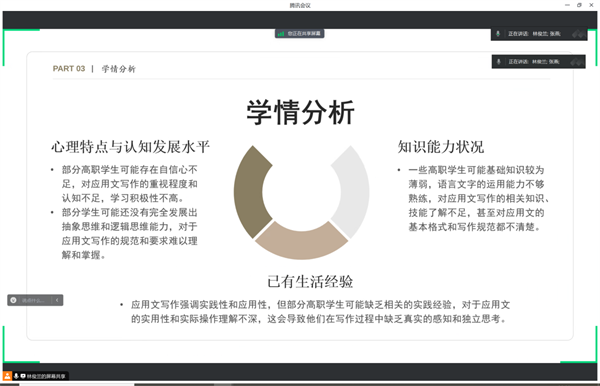Click 正在讲话 text in the upper speaking bar
Screen dimensions: 600x386
click(518, 34)
